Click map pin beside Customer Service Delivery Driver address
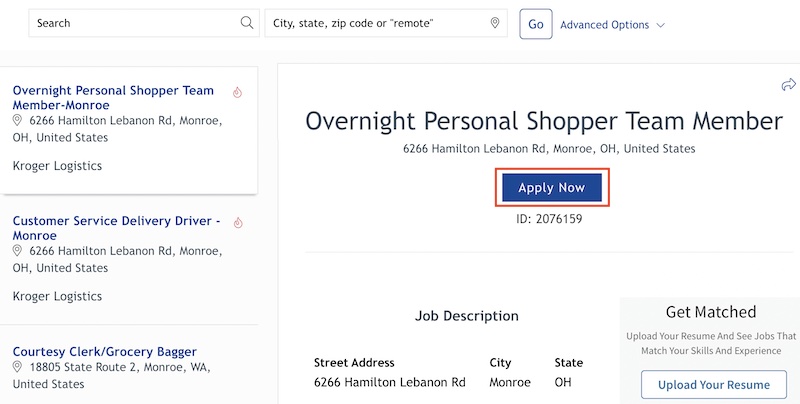 pyautogui.click(x=17, y=250)
